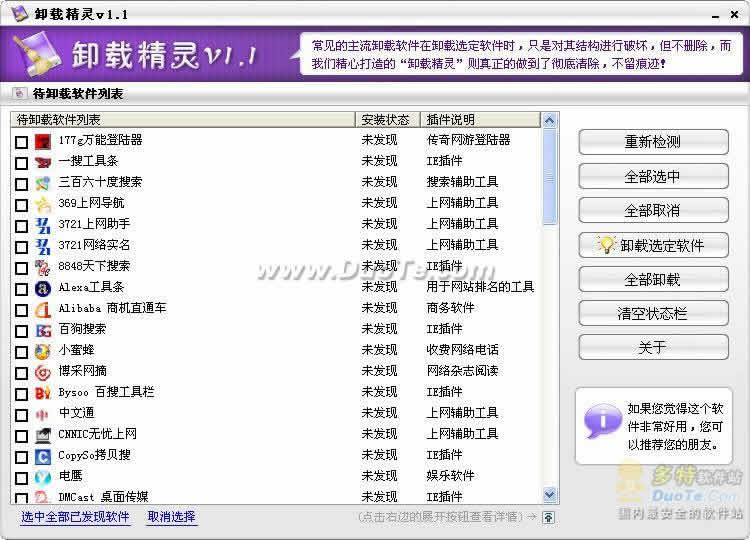Click the list scrollbar up arrow
The height and width of the screenshot is (540, 750).
tap(550, 120)
